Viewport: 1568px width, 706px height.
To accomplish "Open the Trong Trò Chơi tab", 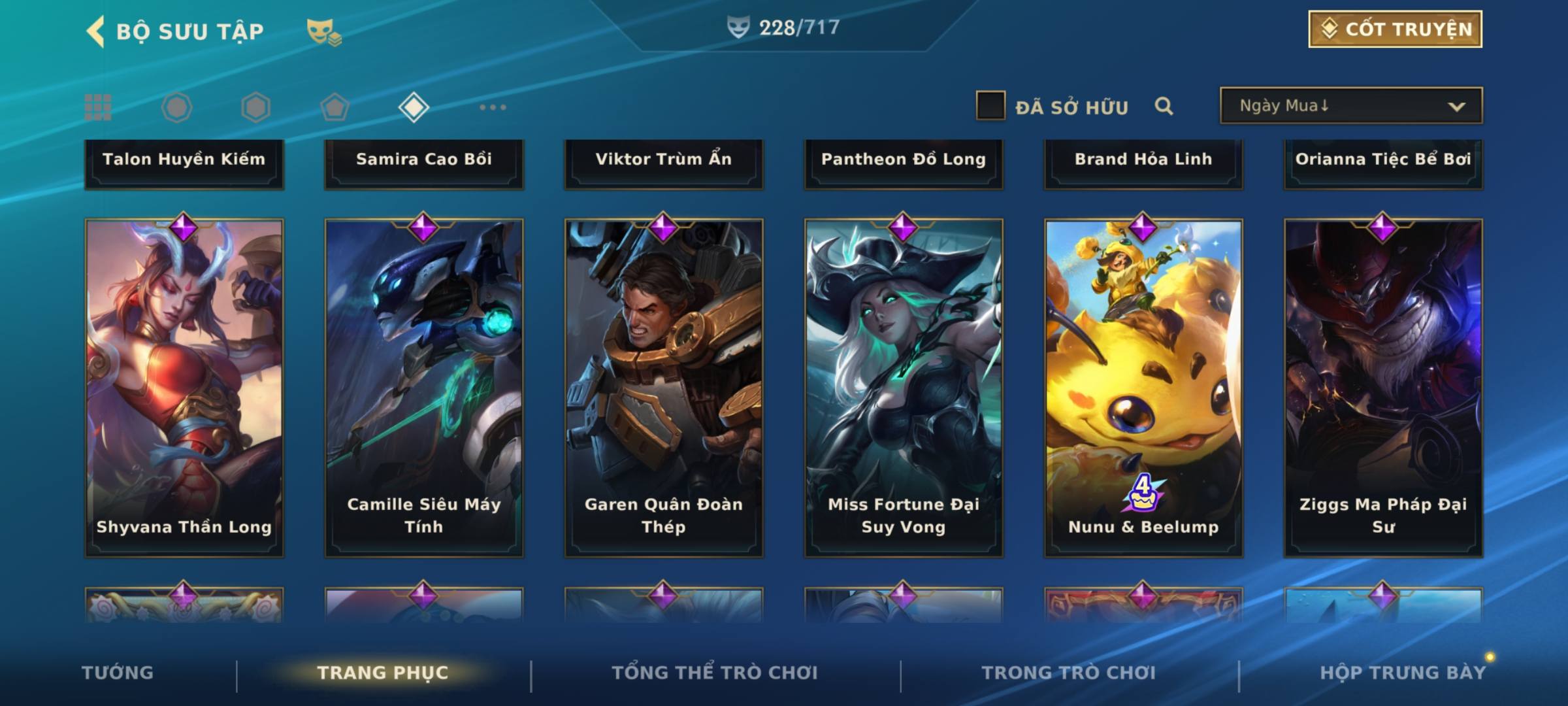I will [1069, 673].
